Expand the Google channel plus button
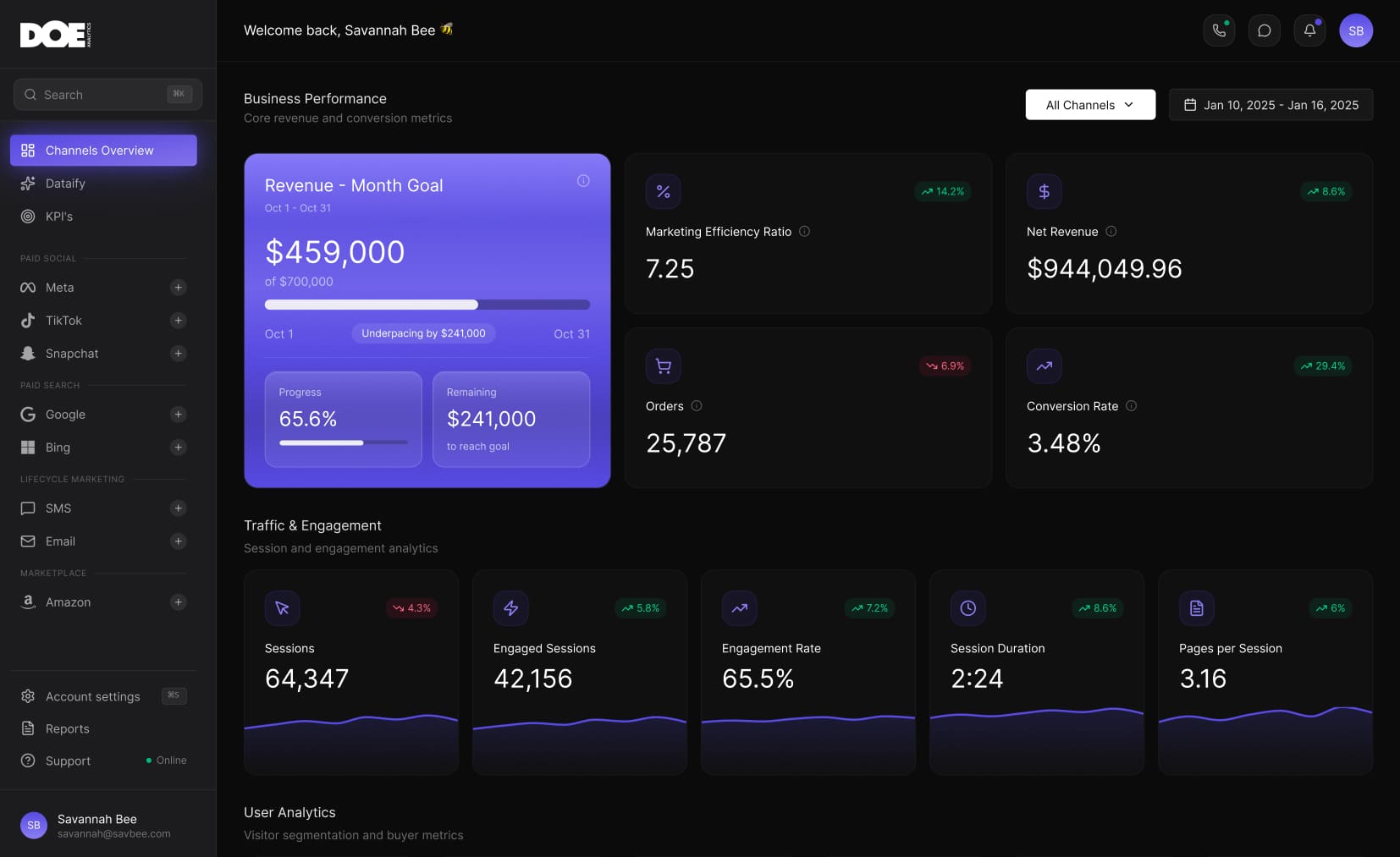1400x857 pixels. click(x=178, y=415)
